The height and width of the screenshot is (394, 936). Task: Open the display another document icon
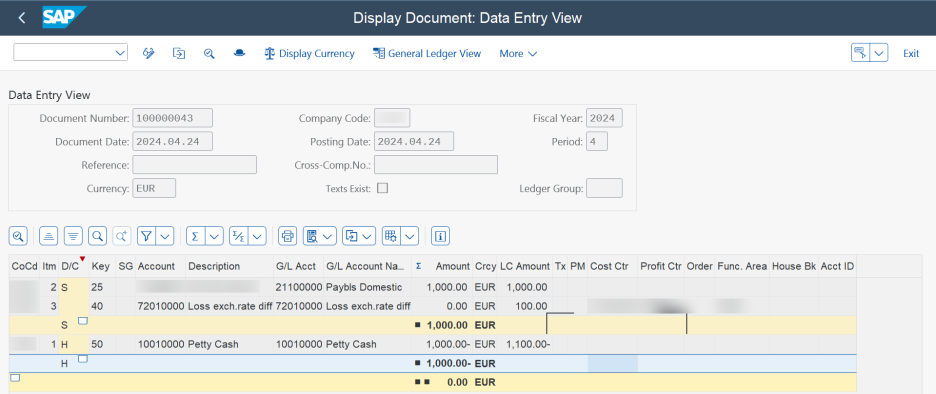[x=179, y=53]
